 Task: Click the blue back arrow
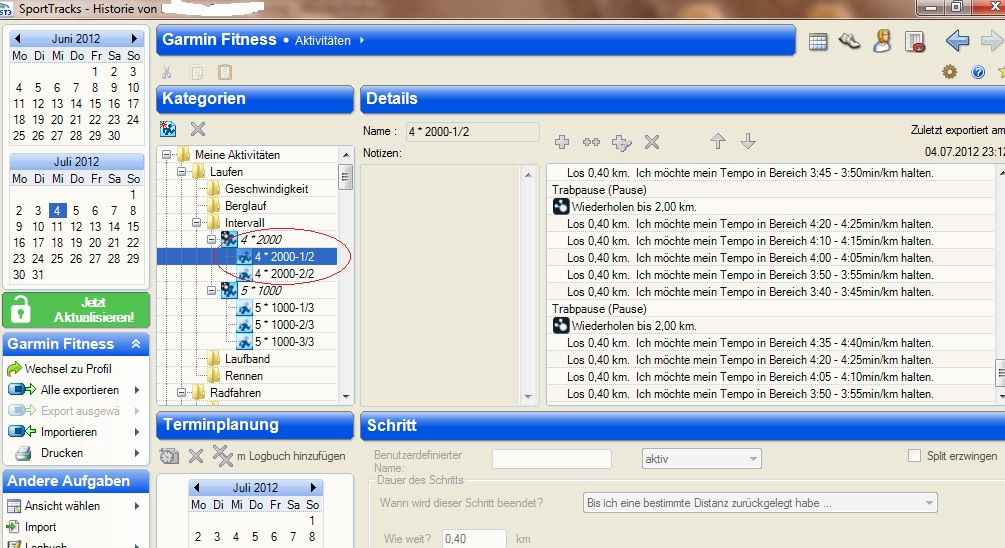coord(957,41)
